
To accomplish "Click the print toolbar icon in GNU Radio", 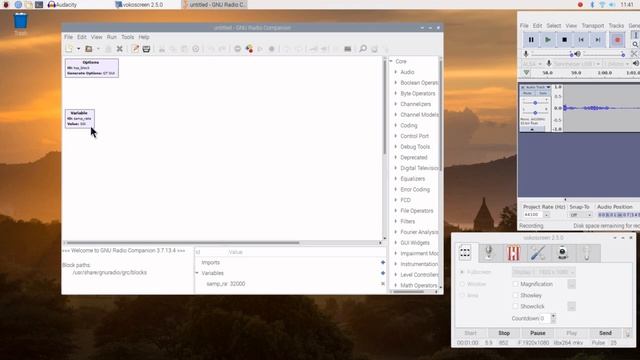I will coord(147,49).
